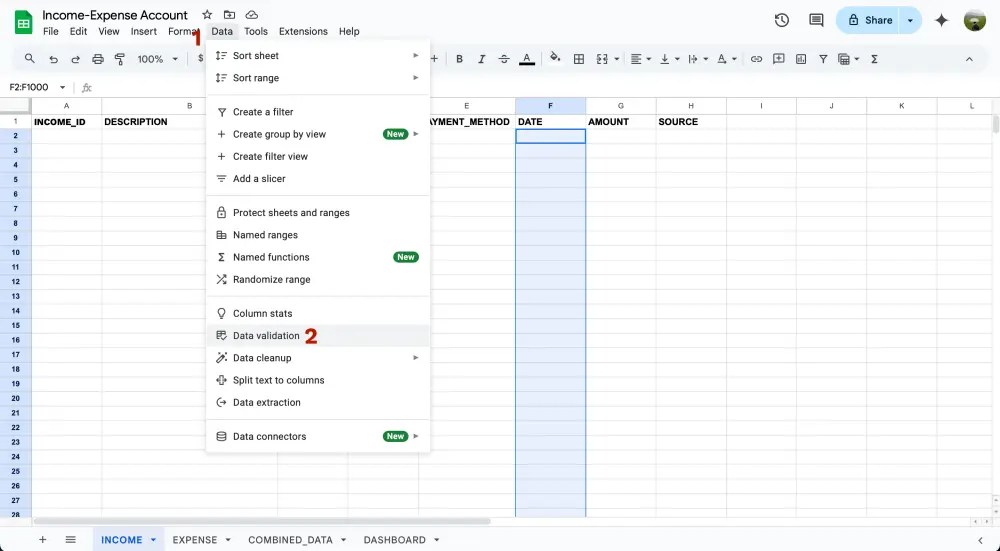Toggle strikethrough formatting
This screenshot has width=1000, height=551.
[504, 59]
